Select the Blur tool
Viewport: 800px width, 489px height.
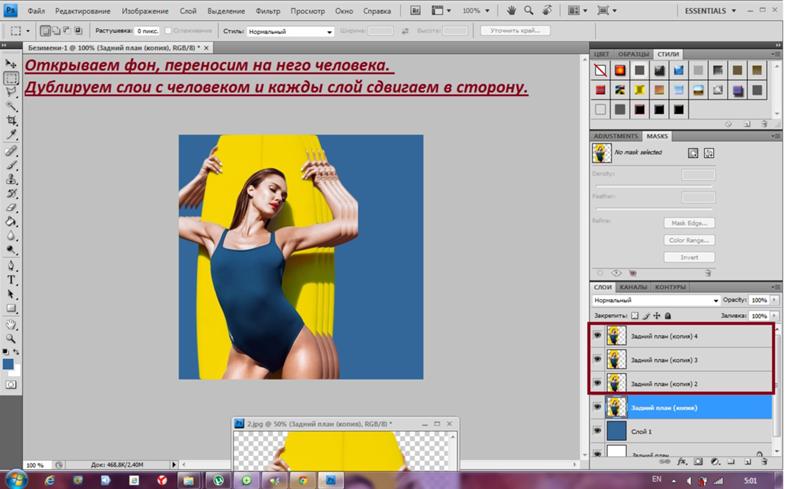pyautogui.click(x=11, y=236)
